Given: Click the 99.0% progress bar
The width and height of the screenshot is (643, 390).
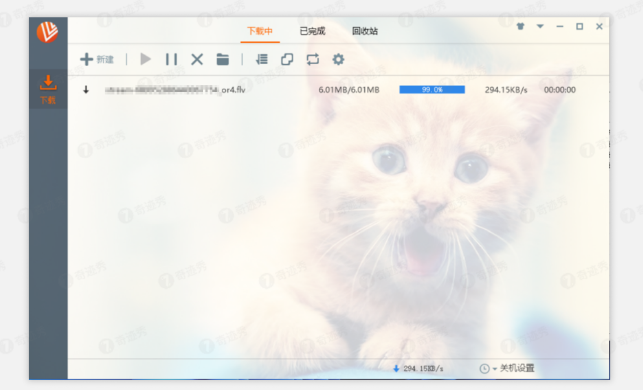Looking at the screenshot, I should pyautogui.click(x=432, y=90).
